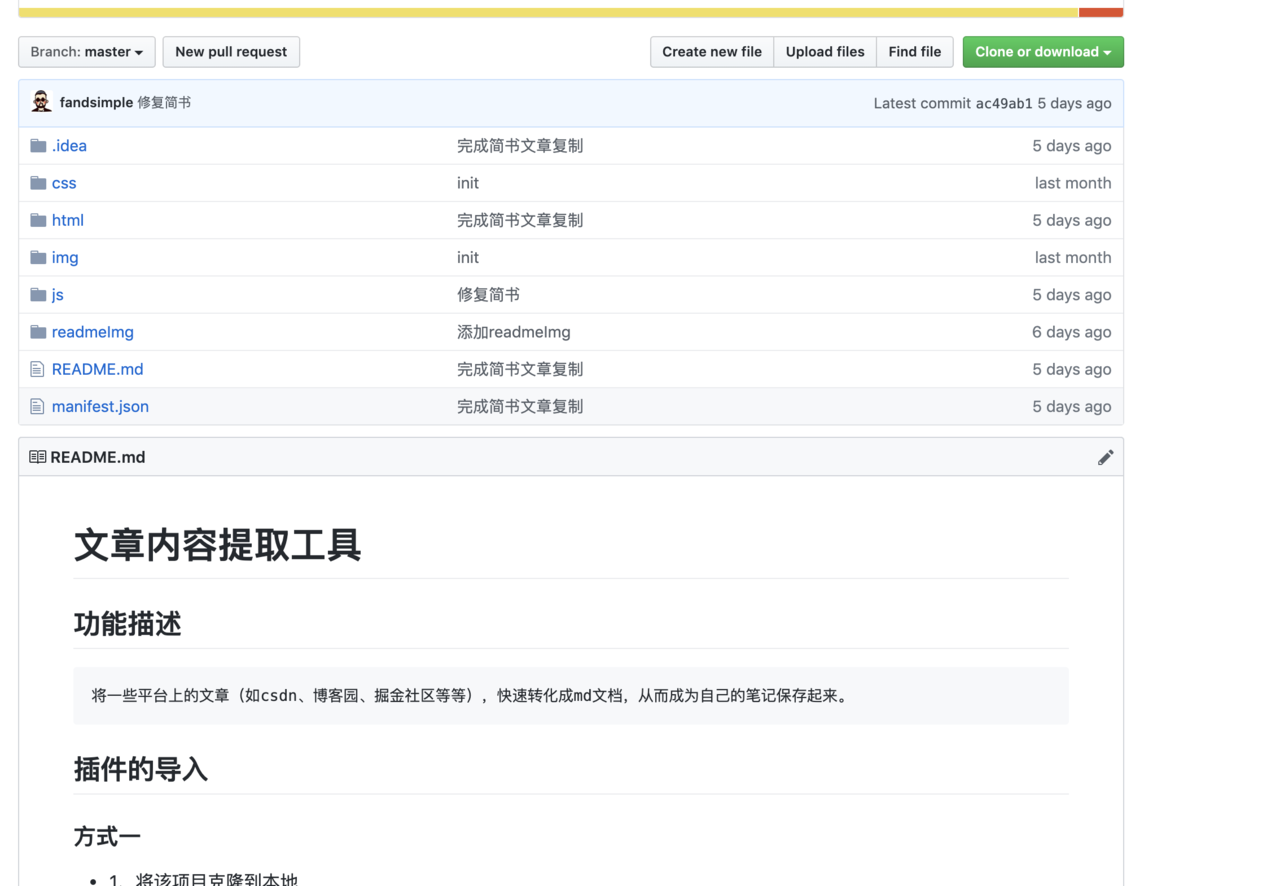Image resolution: width=1280 pixels, height=886 pixels.
Task: Click the css folder icon
Action: (x=38, y=183)
